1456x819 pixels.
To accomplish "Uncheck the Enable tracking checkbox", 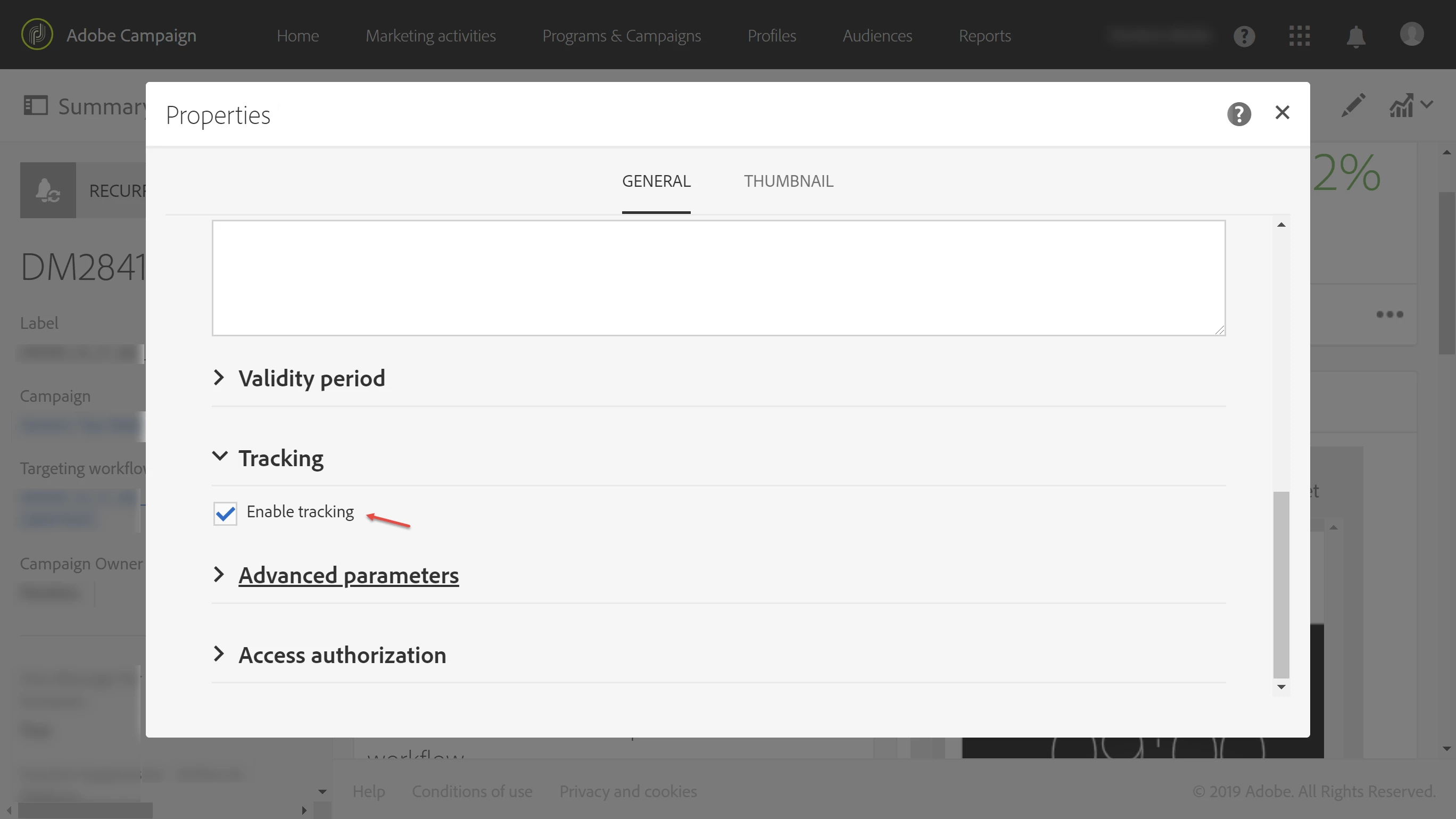I will point(225,513).
